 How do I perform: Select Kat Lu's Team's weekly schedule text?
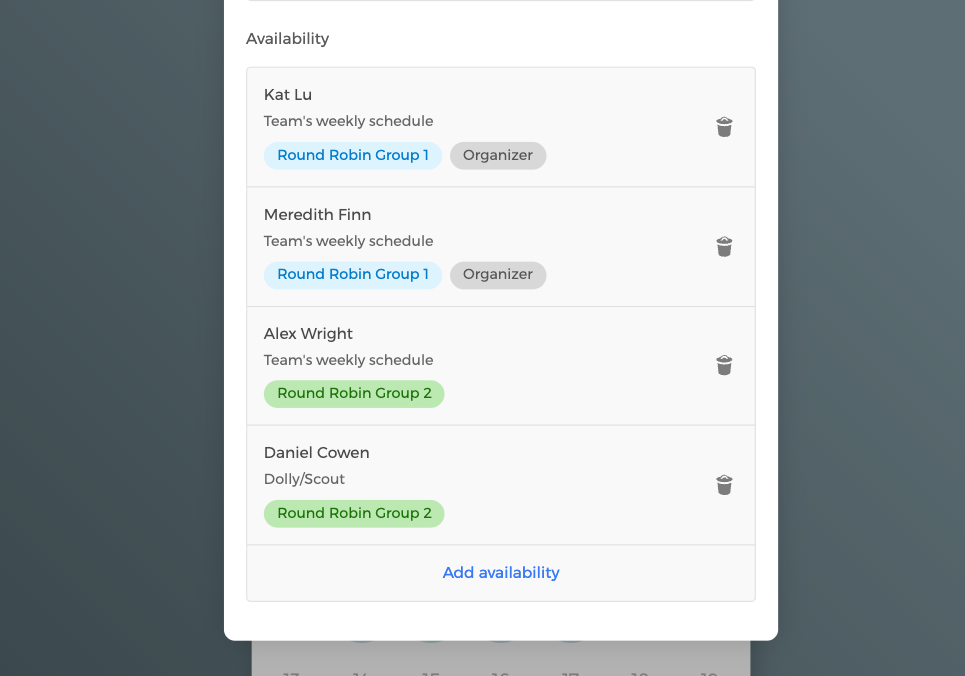pos(348,122)
